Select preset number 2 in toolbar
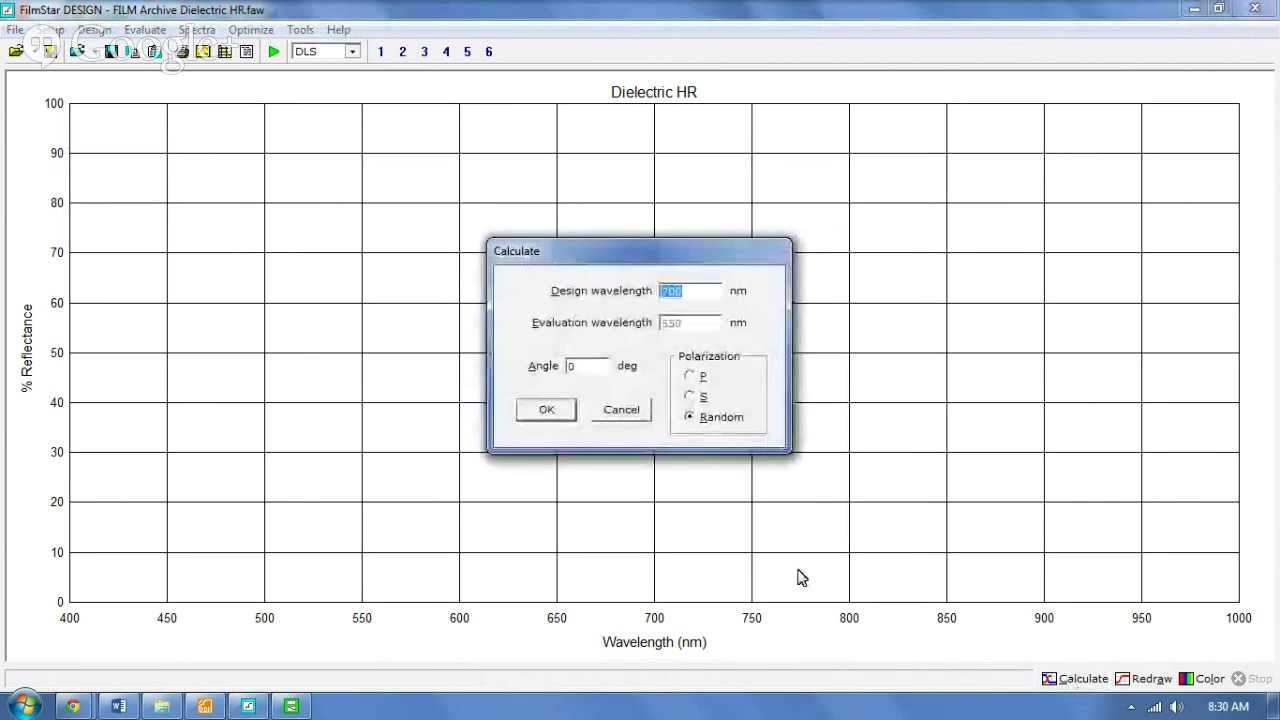Viewport: 1280px width, 720px height. tap(402, 51)
